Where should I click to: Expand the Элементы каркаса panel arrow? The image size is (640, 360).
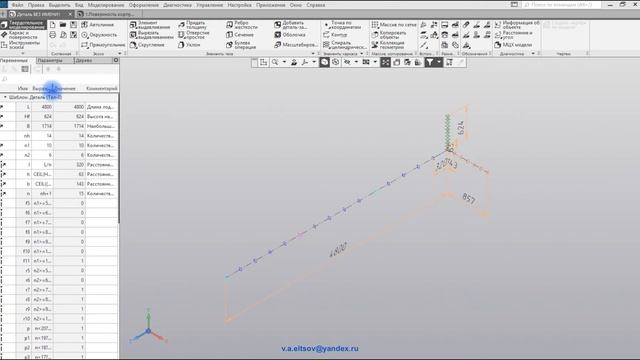pyautogui.click(x=361, y=53)
